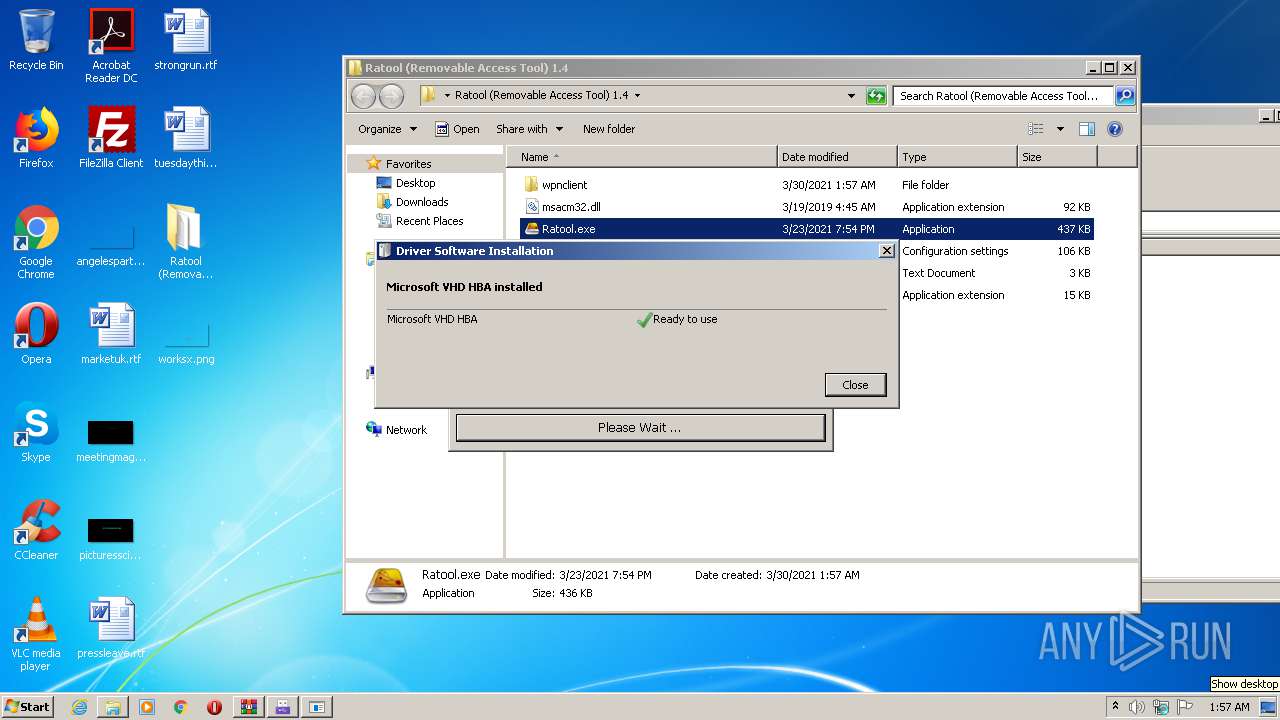Select Favorites in navigation pane
This screenshot has height=720, width=1280.
pos(408,164)
